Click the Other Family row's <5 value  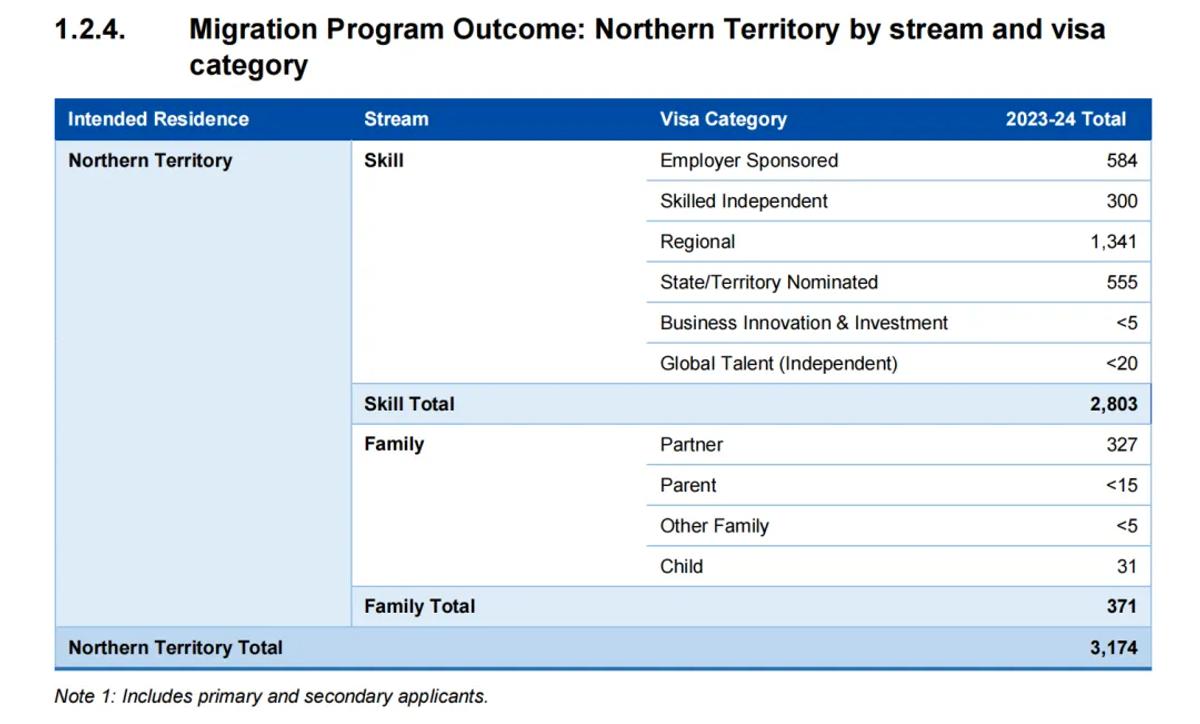1127,526
